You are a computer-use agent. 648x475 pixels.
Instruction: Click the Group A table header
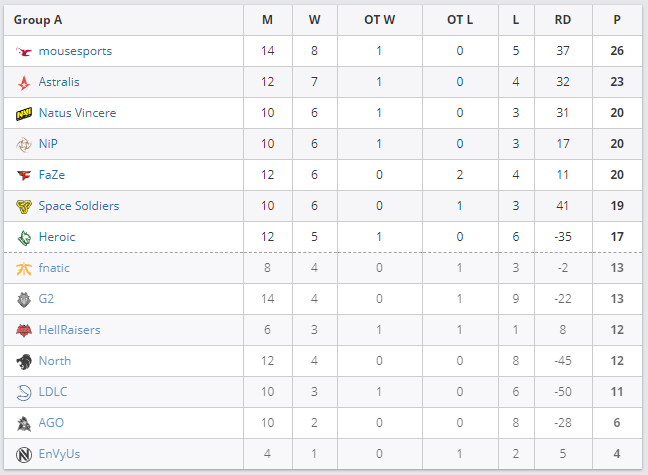tap(38, 20)
